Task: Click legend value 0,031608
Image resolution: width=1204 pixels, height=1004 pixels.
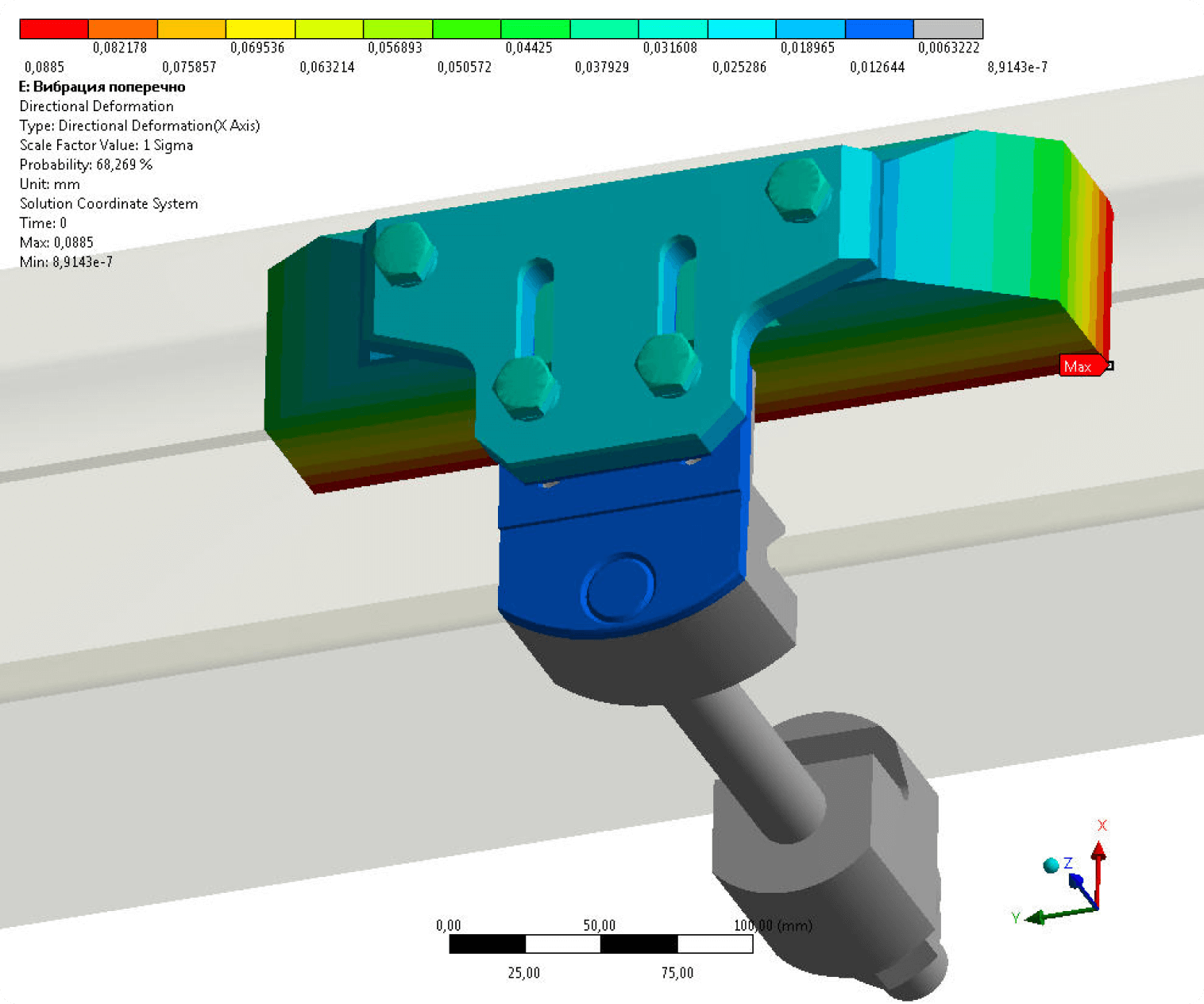Action: click(x=670, y=48)
